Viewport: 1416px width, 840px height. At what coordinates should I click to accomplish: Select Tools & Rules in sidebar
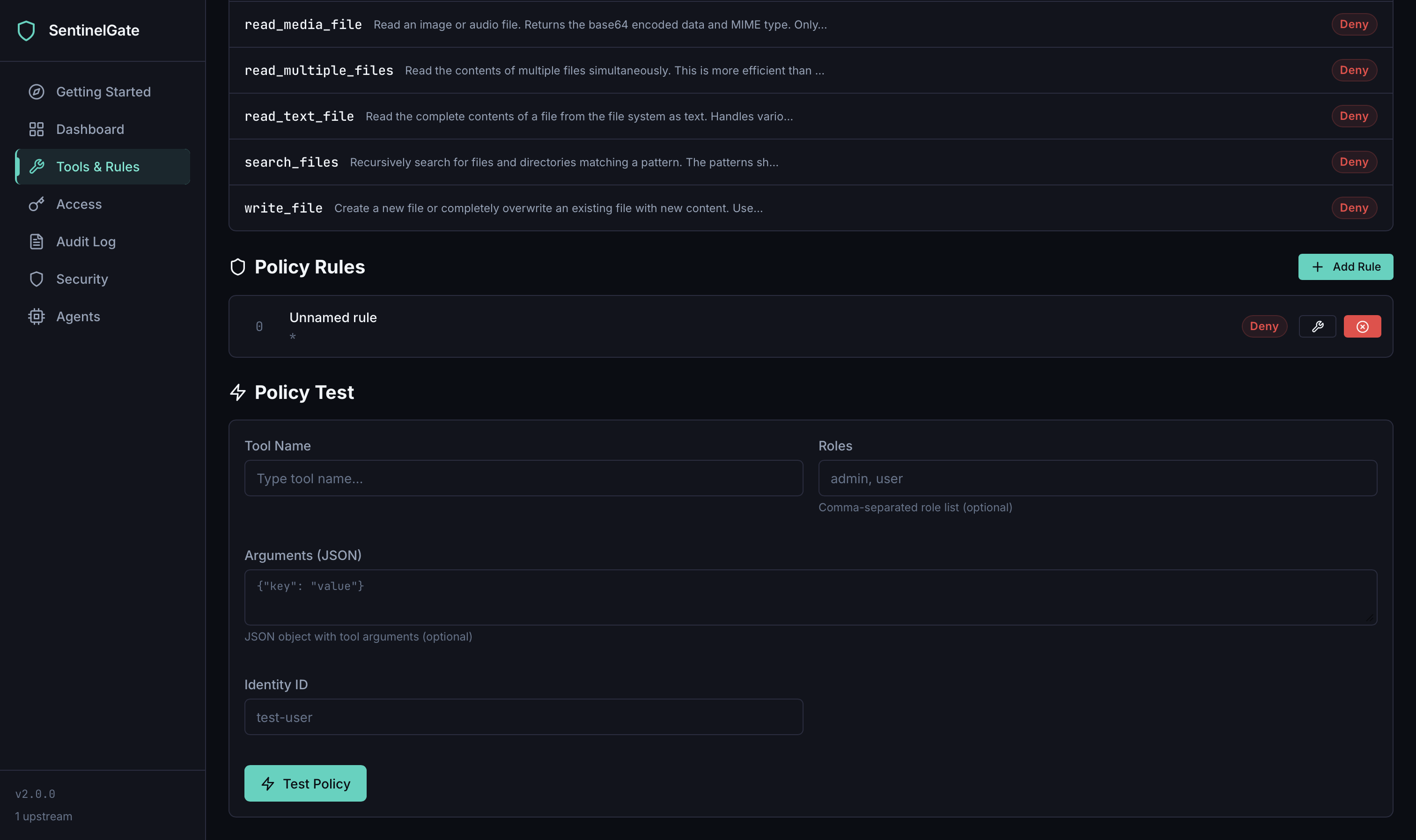[97, 167]
